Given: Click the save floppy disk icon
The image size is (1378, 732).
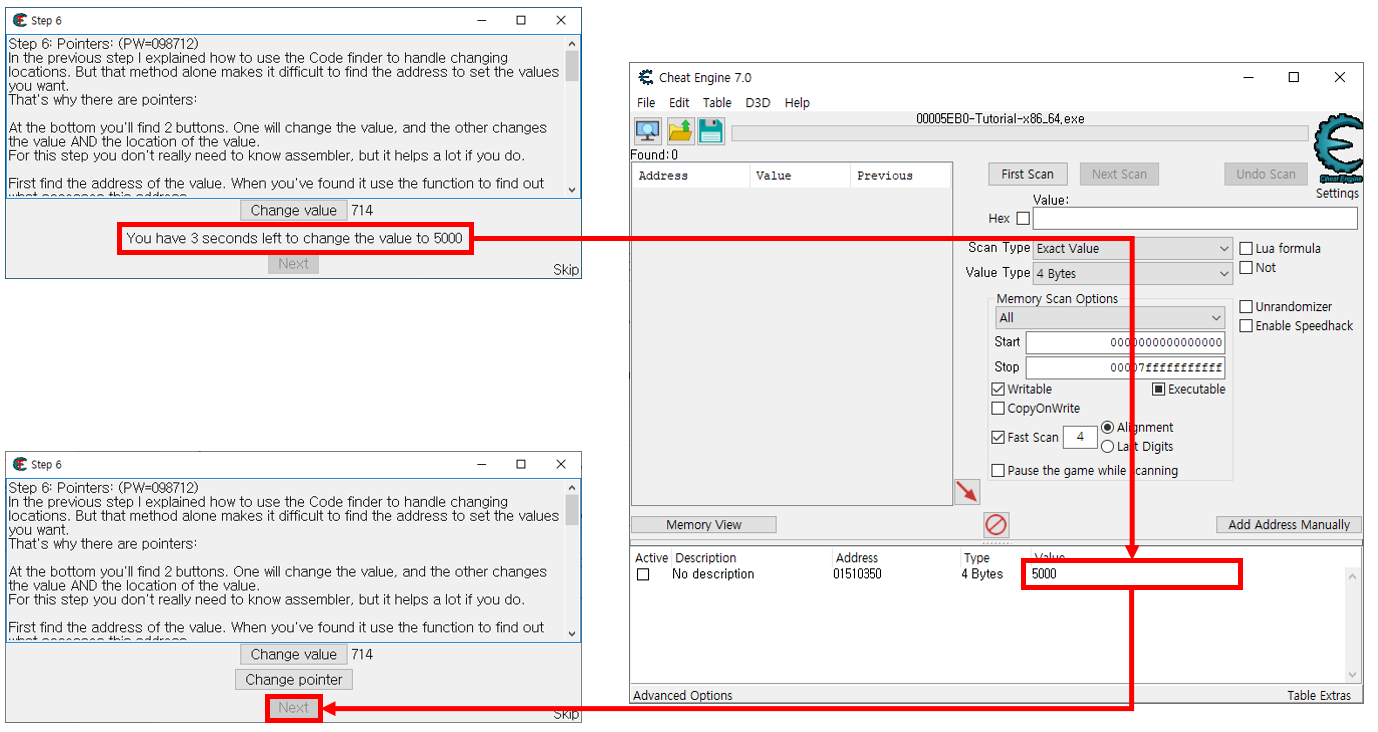Looking at the screenshot, I should tap(711, 131).
